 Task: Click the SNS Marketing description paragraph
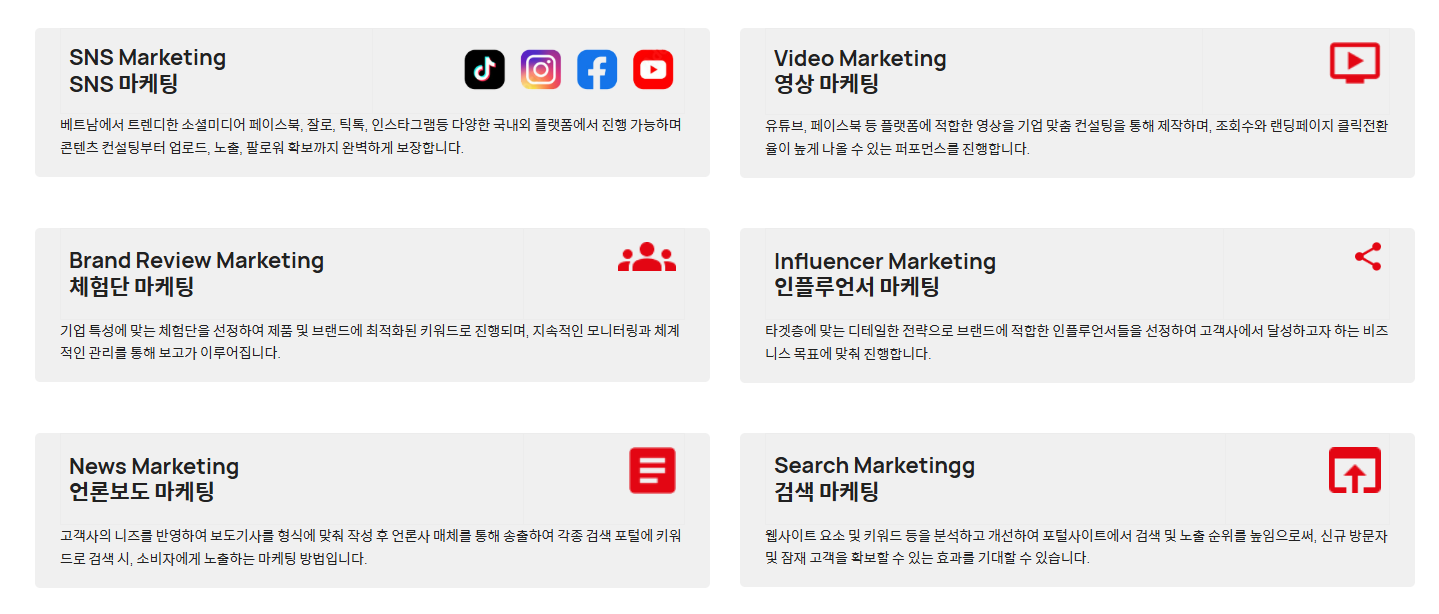pos(370,137)
